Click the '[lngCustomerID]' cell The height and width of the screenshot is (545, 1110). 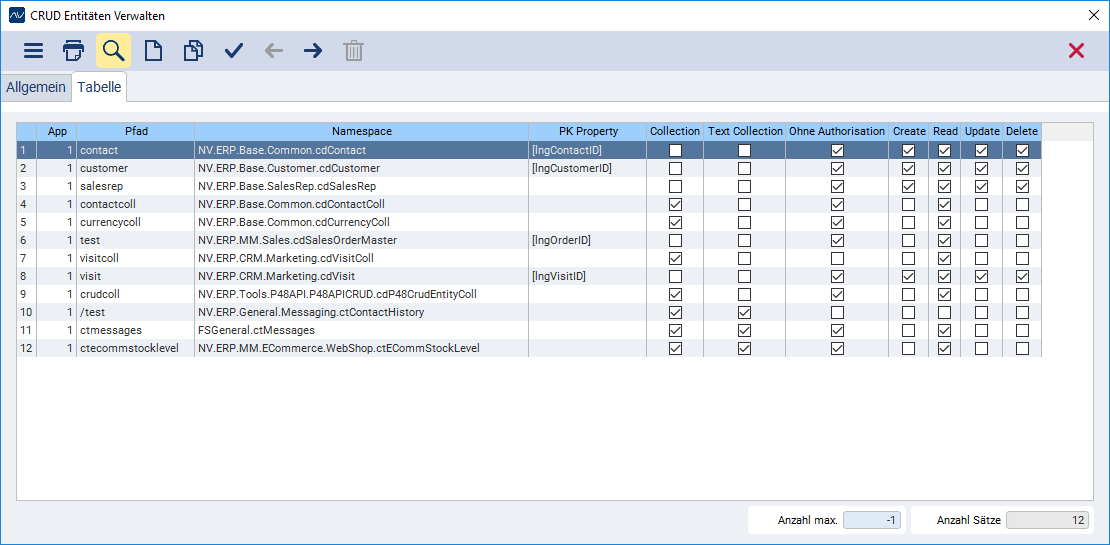point(587,168)
